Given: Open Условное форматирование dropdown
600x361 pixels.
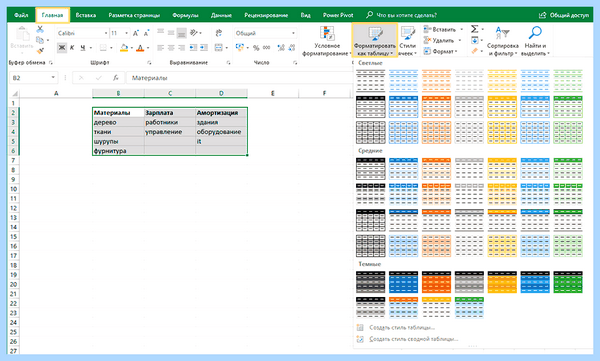Looking at the screenshot, I should pyautogui.click(x=326, y=41).
